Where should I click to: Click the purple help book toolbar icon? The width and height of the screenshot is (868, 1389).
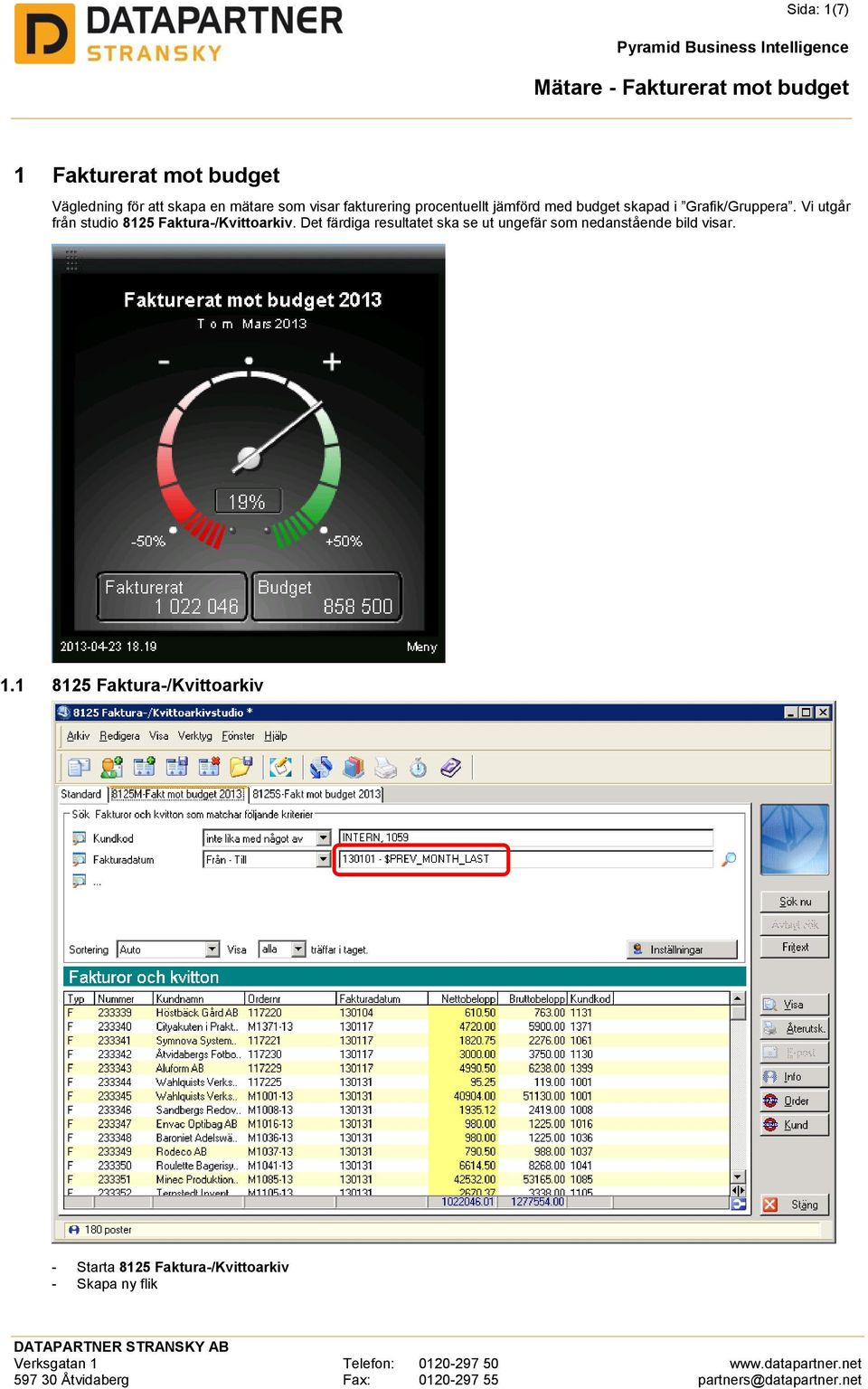pyautogui.click(x=451, y=768)
